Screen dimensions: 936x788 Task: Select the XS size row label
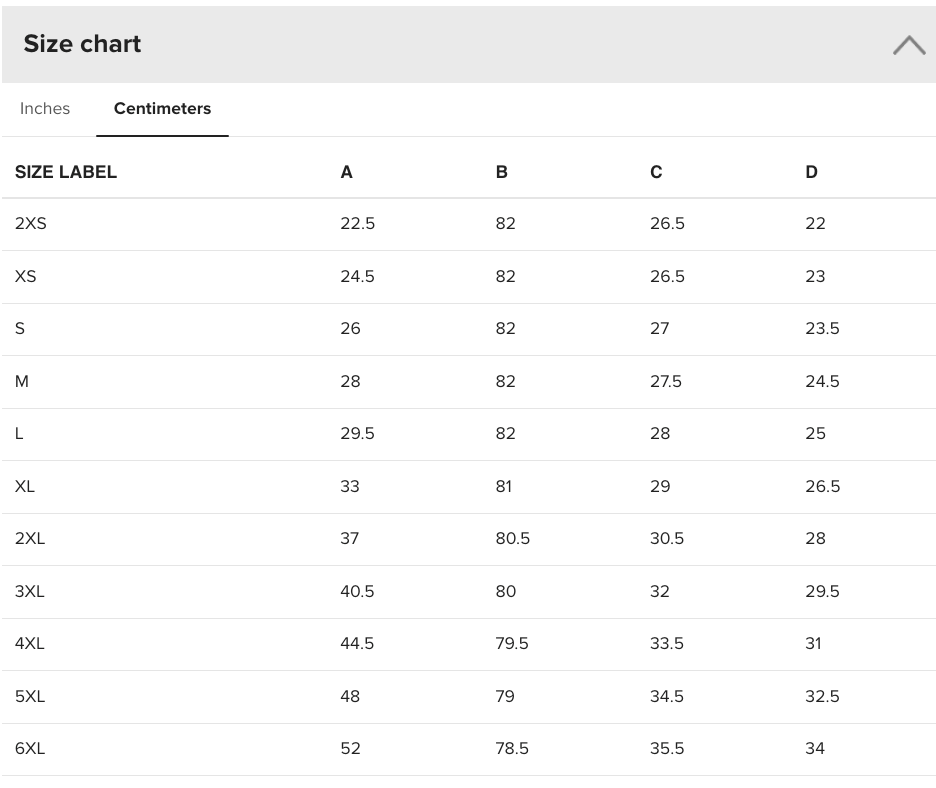pos(26,276)
